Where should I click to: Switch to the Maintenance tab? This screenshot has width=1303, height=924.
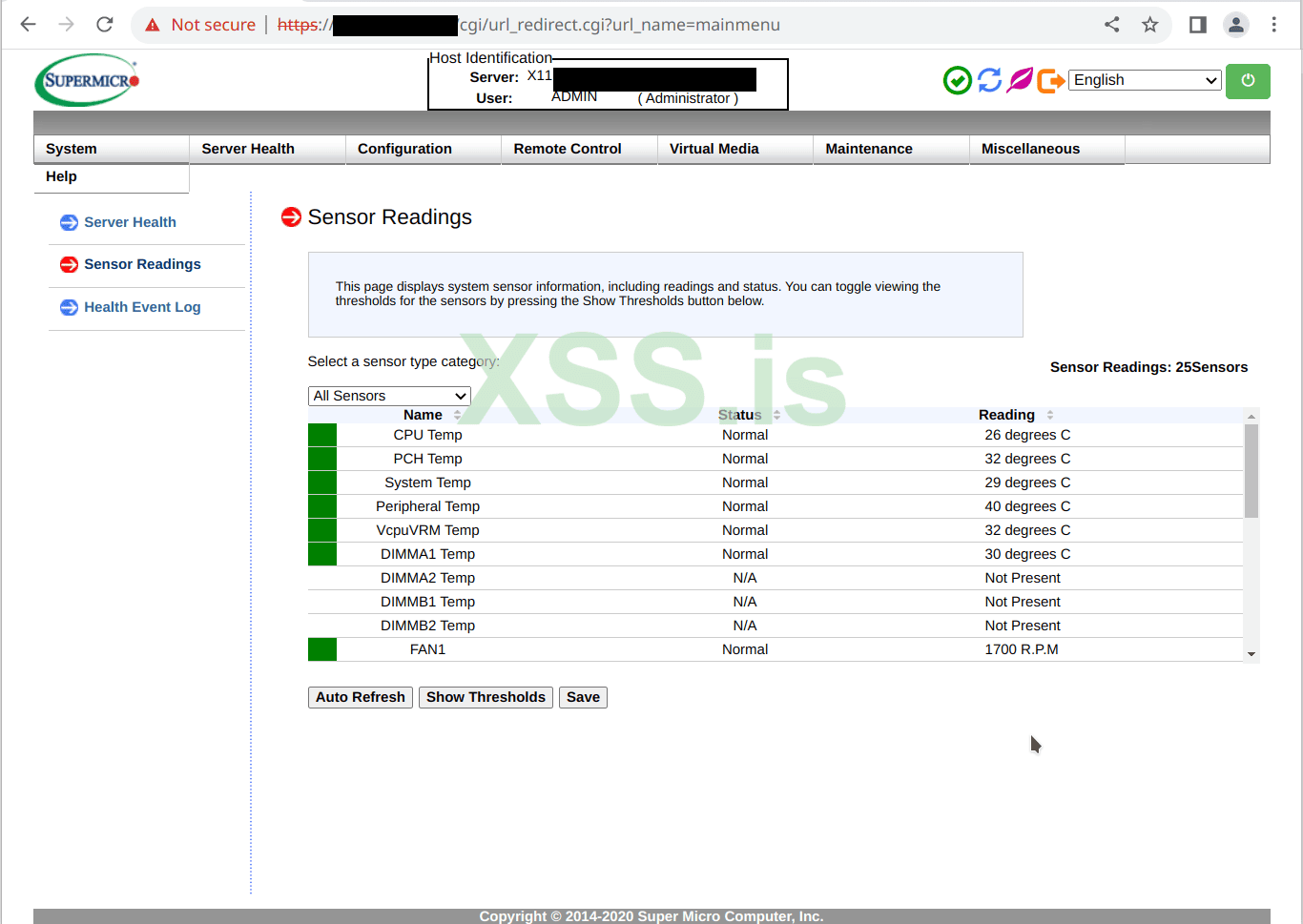868,149
